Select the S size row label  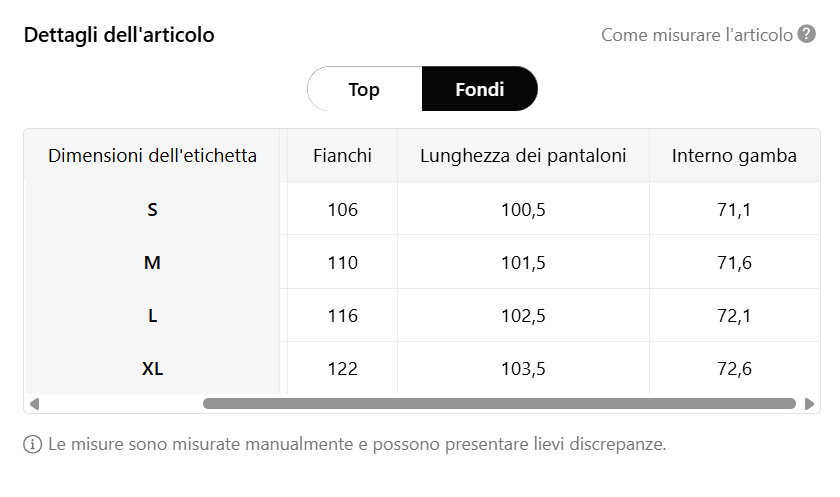152,210
